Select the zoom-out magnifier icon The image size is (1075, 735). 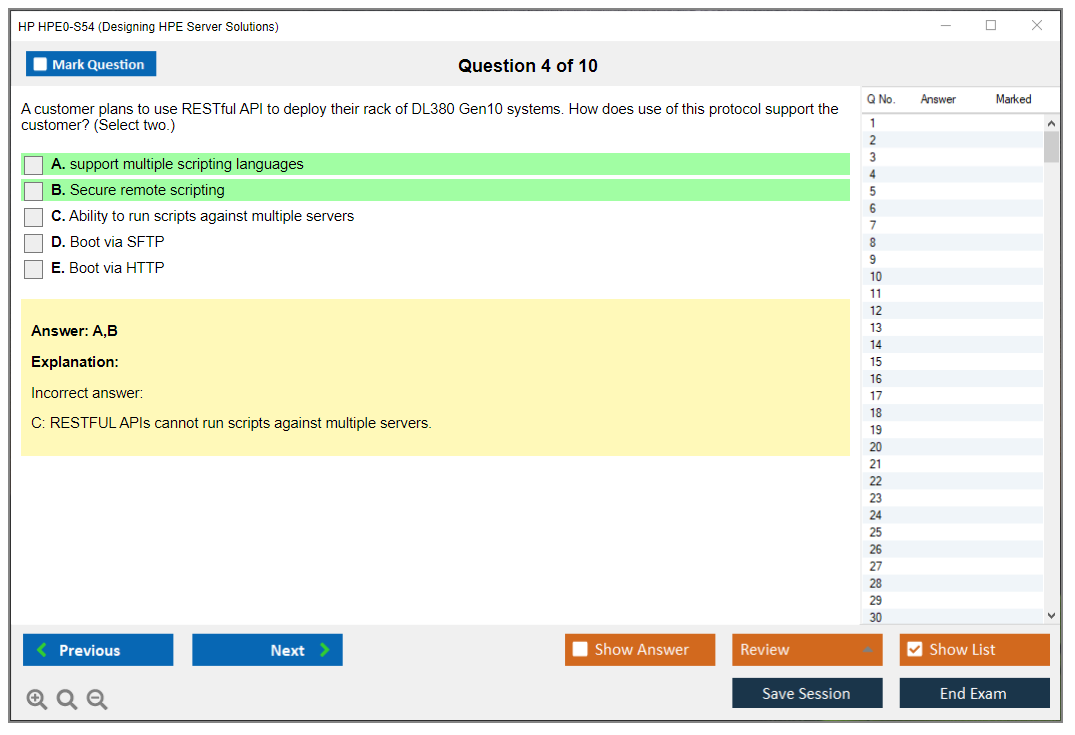pos(96,699)
